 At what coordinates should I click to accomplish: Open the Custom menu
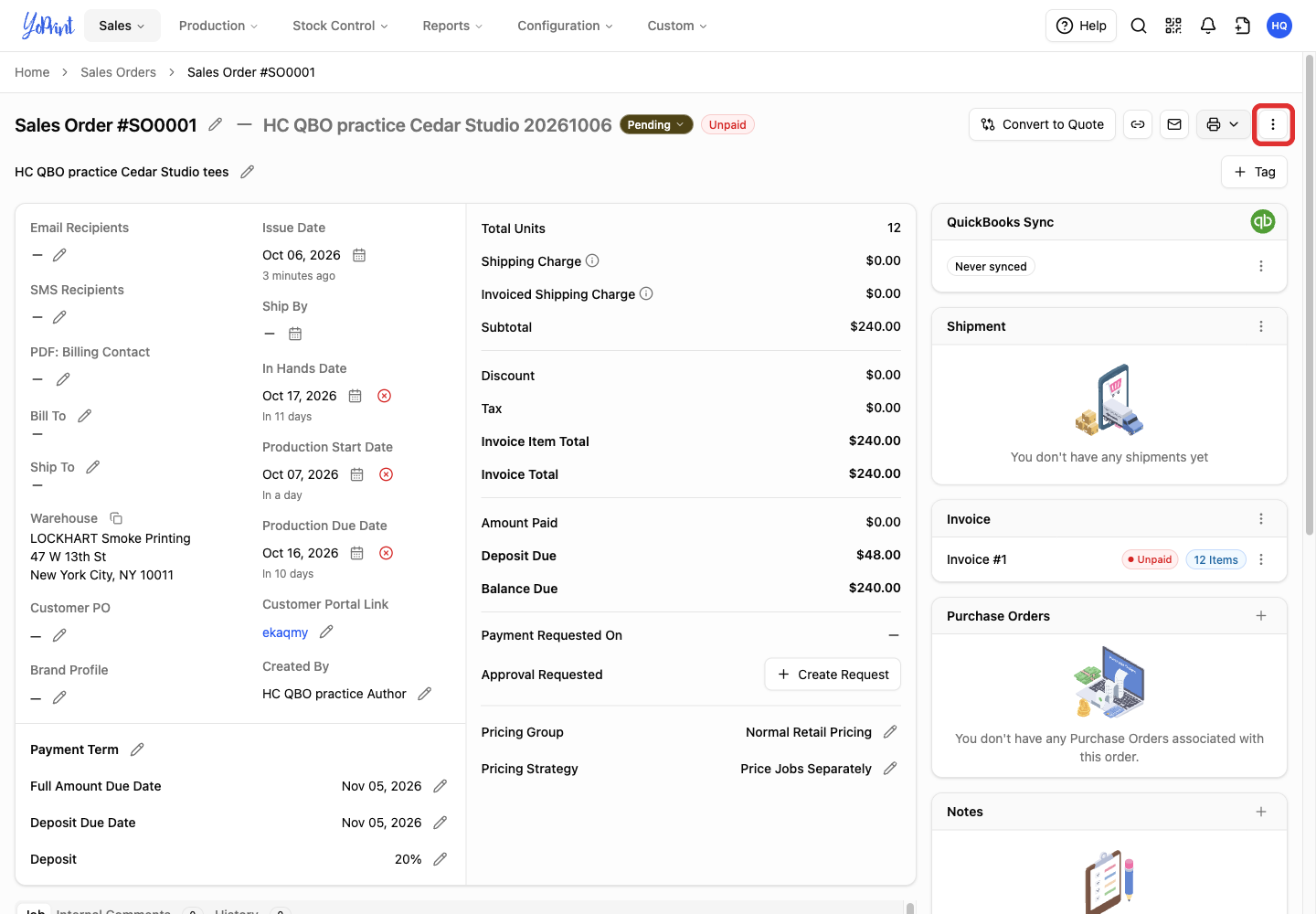click(677, 26)
